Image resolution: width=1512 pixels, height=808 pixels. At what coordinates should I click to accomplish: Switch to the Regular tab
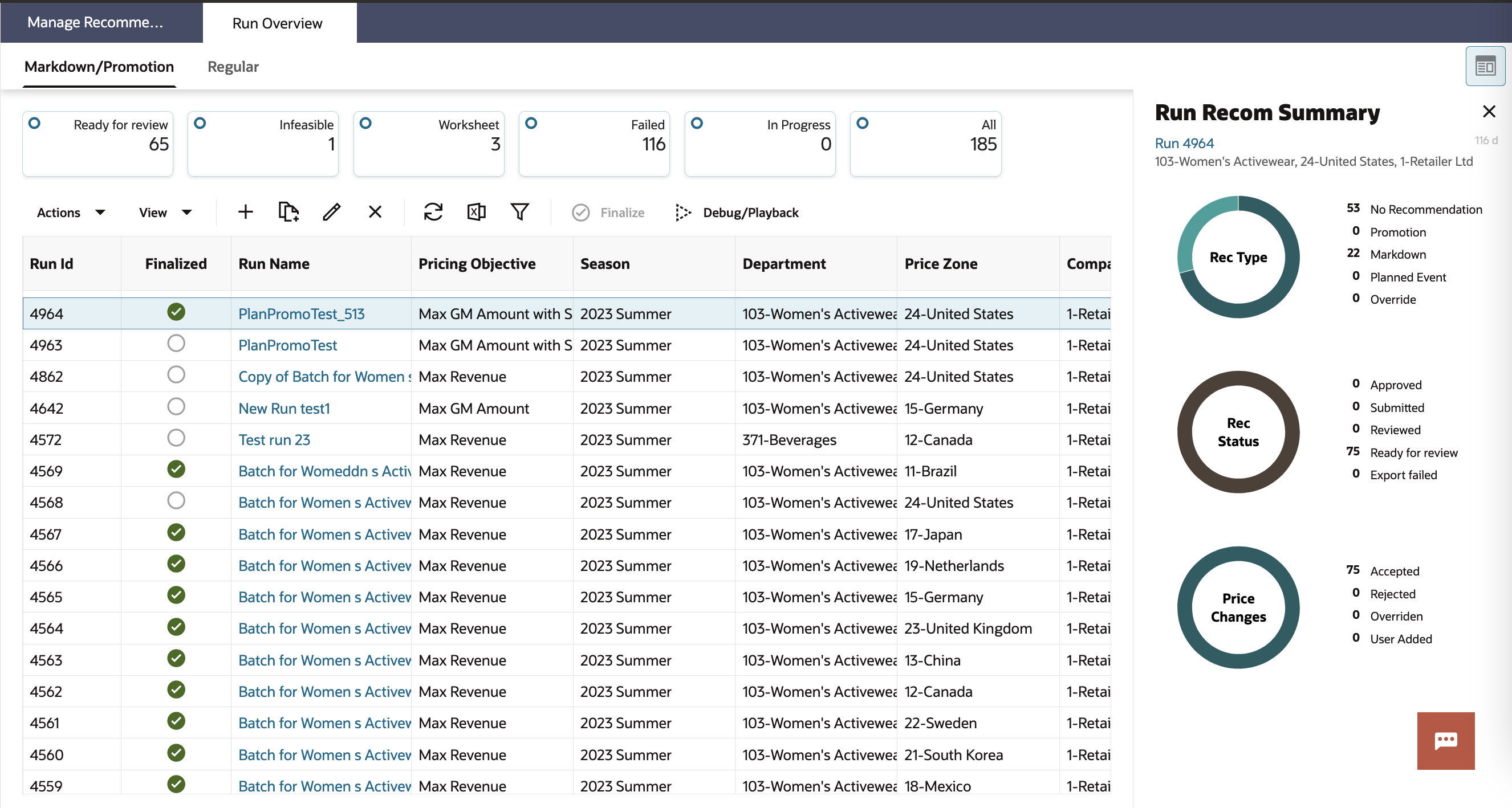click(233, 67)
